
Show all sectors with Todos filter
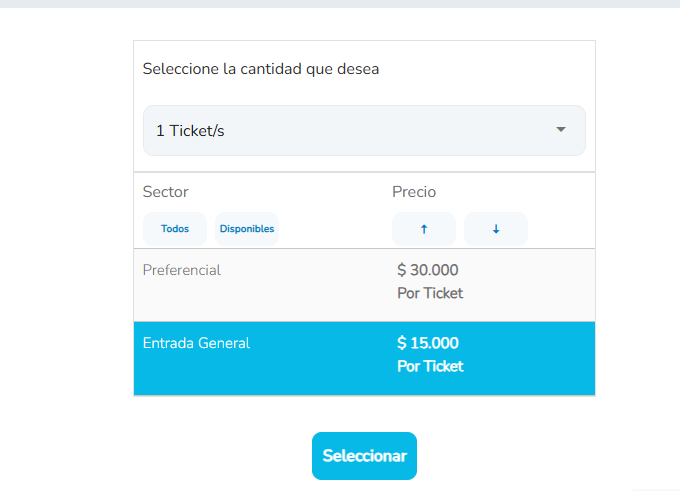[x=175, y=229]
